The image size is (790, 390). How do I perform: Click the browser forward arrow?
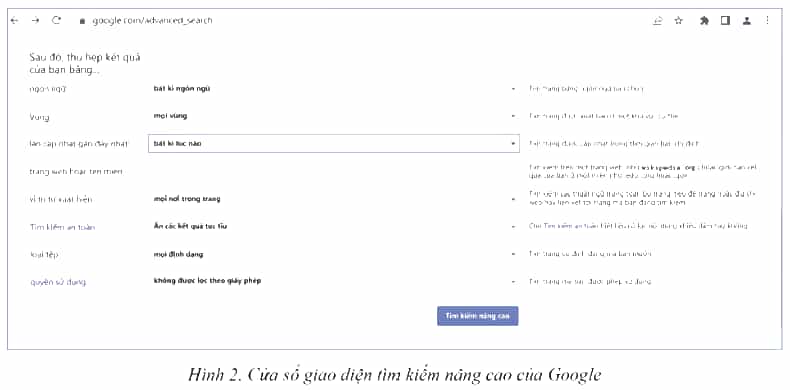(35, 21)
